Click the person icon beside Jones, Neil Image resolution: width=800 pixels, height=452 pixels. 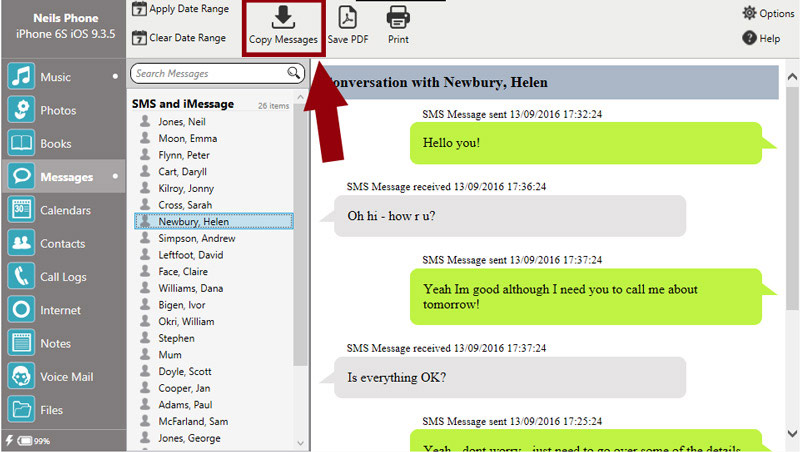point(145,121)
